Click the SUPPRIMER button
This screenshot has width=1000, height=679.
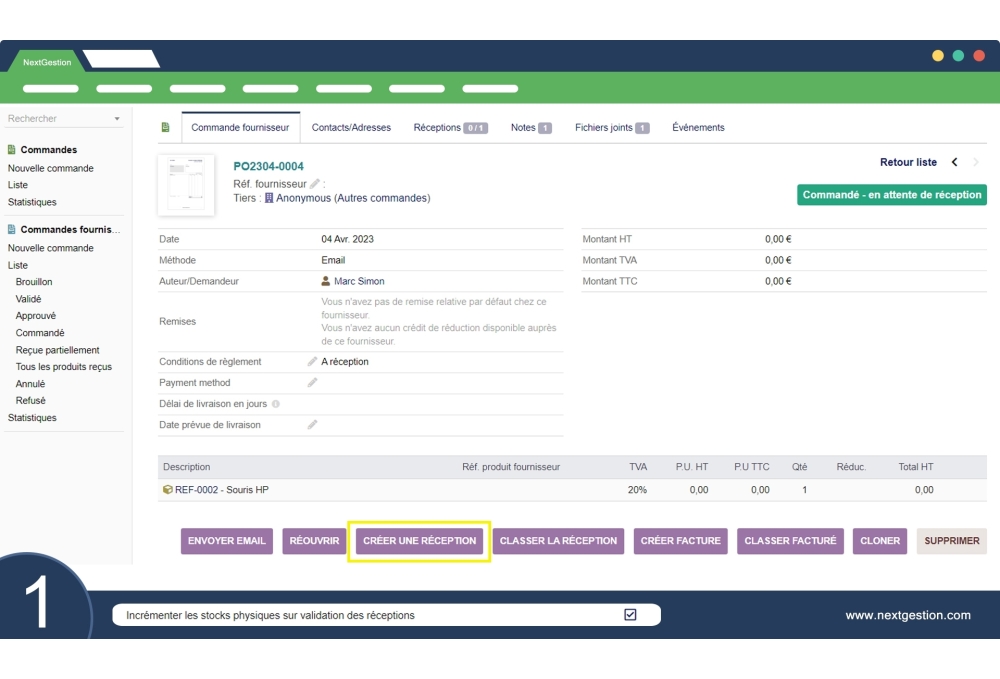pos(951,541)
